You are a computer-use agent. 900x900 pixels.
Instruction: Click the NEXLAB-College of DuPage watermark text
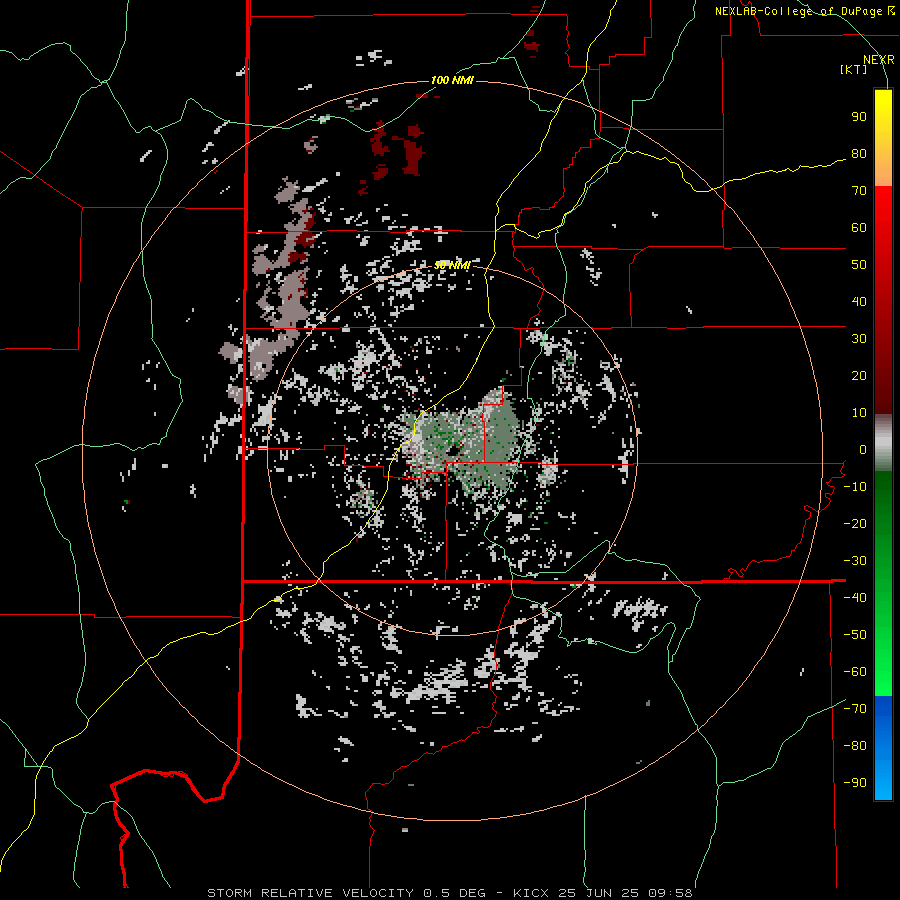pos(804,11)
